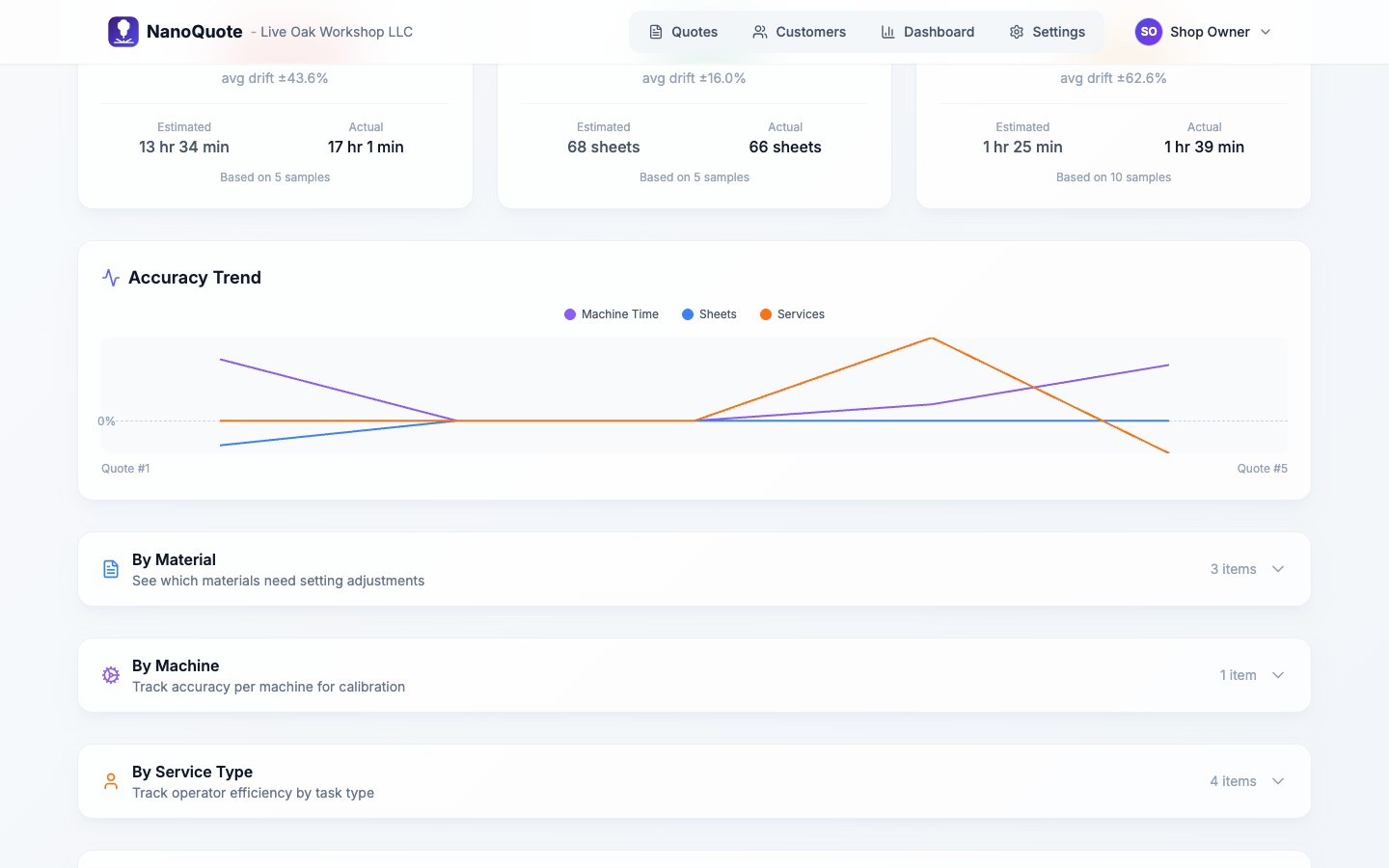The image size is (1389, 868).
Task: Click the NanoQuote brand name link
Action: point(195,32)
